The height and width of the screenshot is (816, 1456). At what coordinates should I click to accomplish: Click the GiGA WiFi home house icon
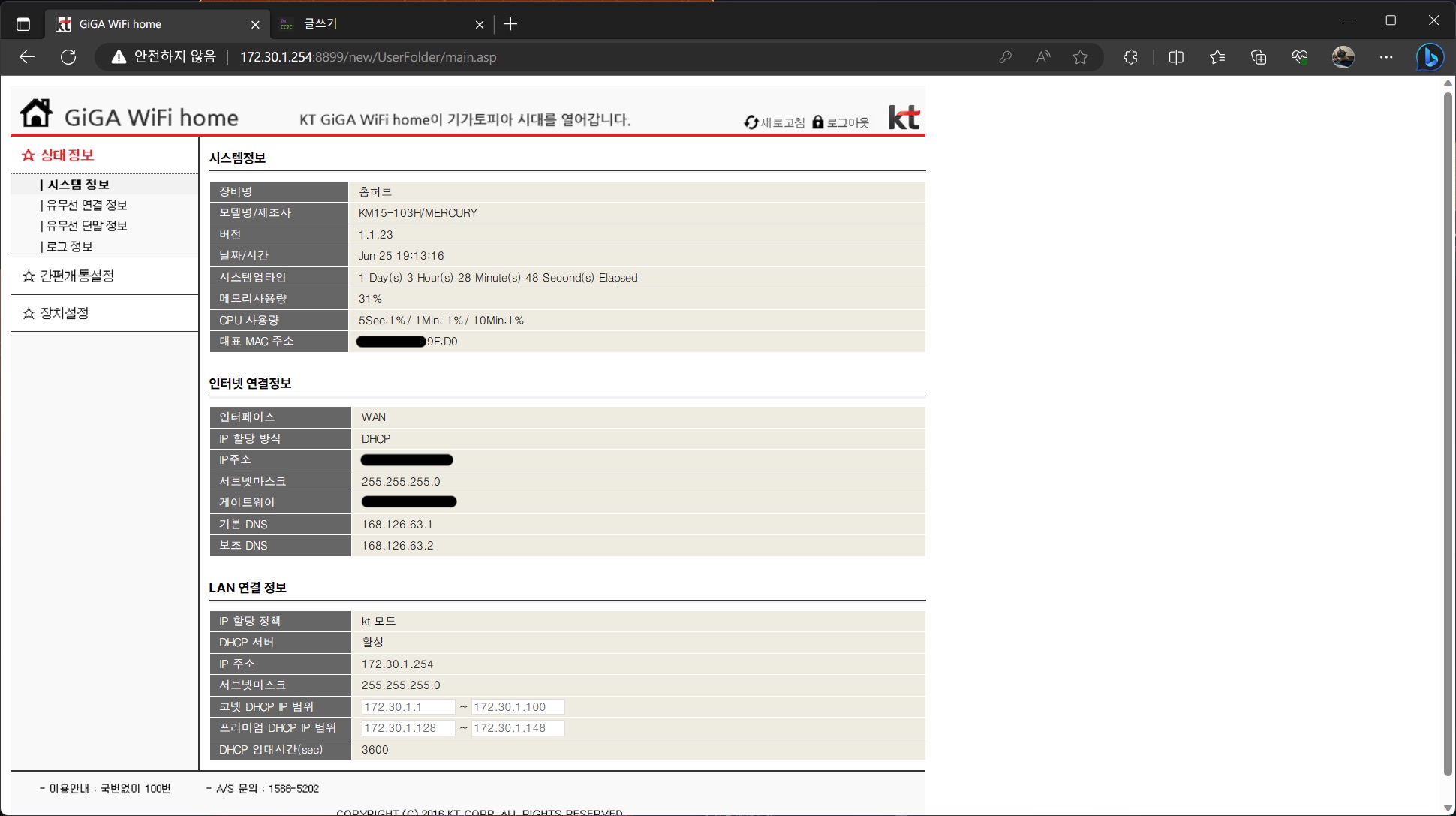(x=36, y=114)
